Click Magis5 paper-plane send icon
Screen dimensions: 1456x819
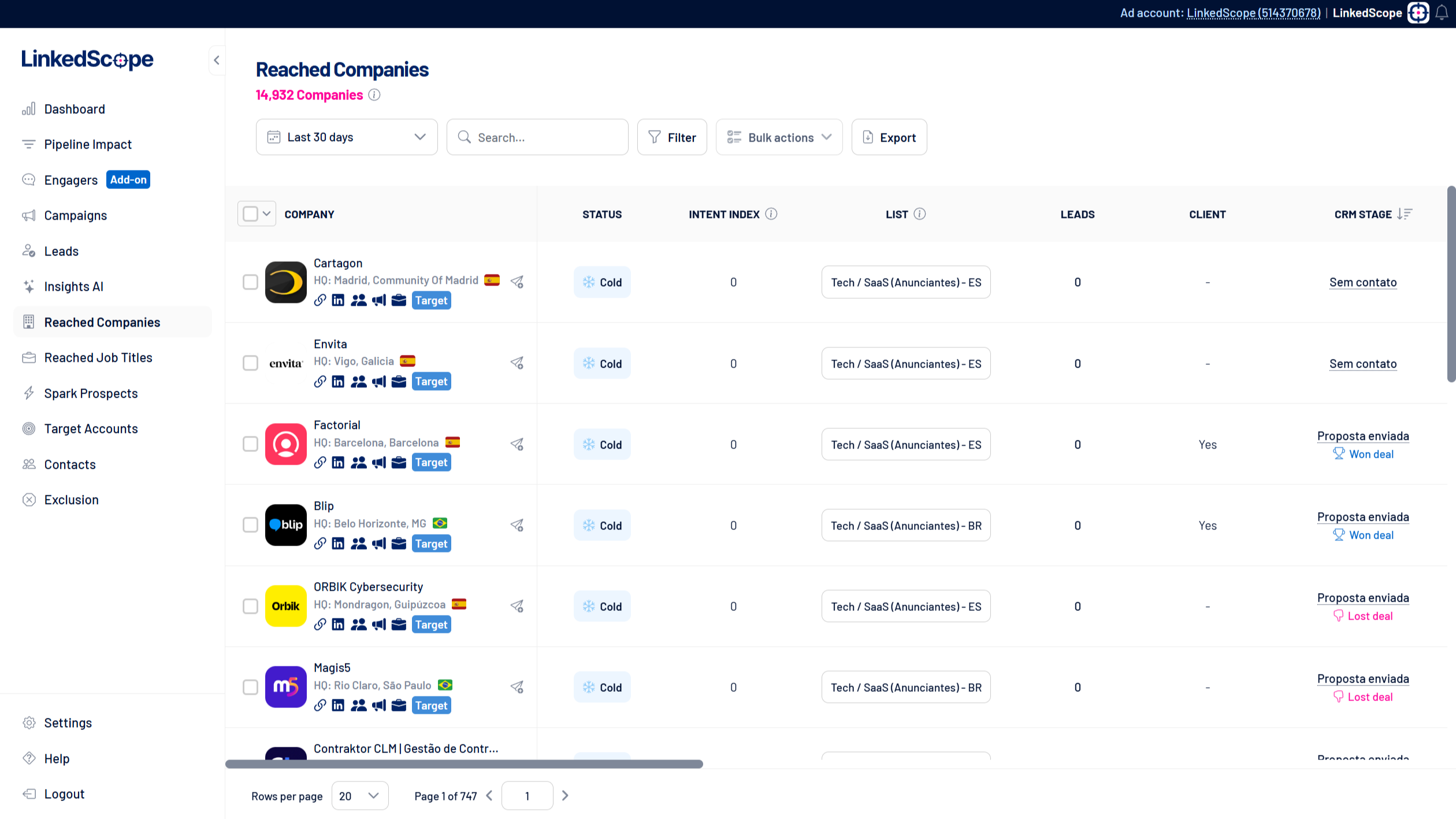(517, 687)
